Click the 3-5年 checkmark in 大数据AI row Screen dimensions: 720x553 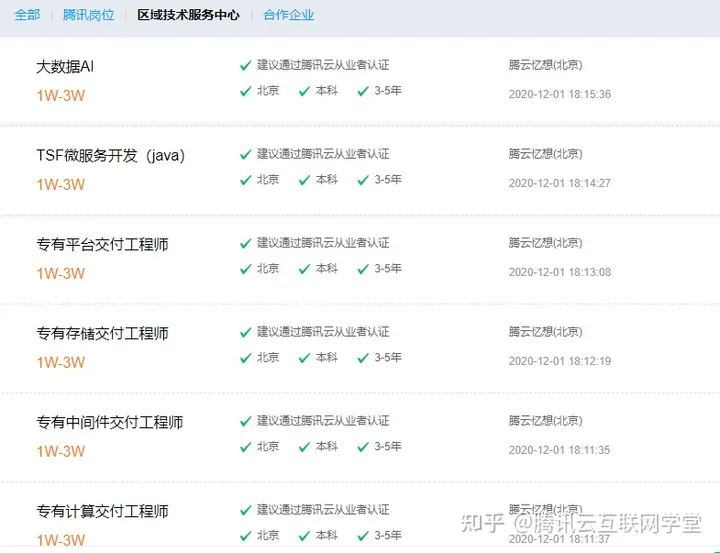(x=363, y=91)
